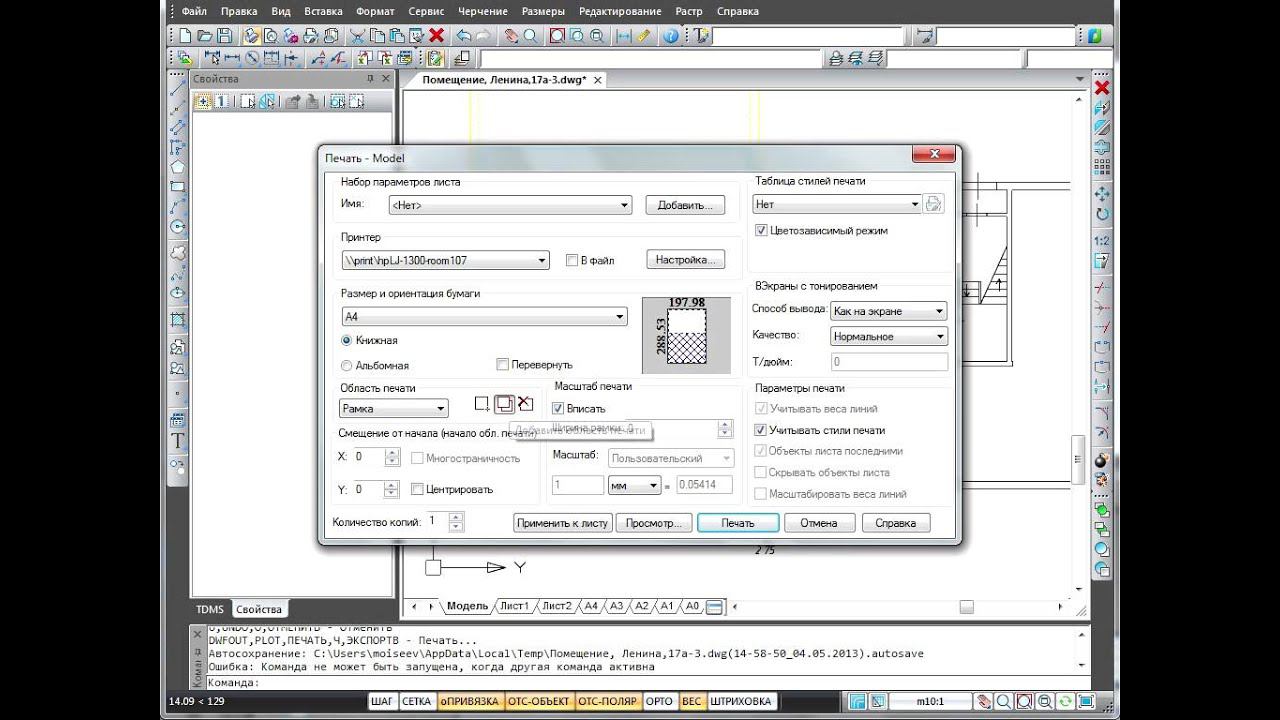This screenshot has height=720, width=1280.
Task: Click the Save diskette icon
Action: (x=224, y=36)
